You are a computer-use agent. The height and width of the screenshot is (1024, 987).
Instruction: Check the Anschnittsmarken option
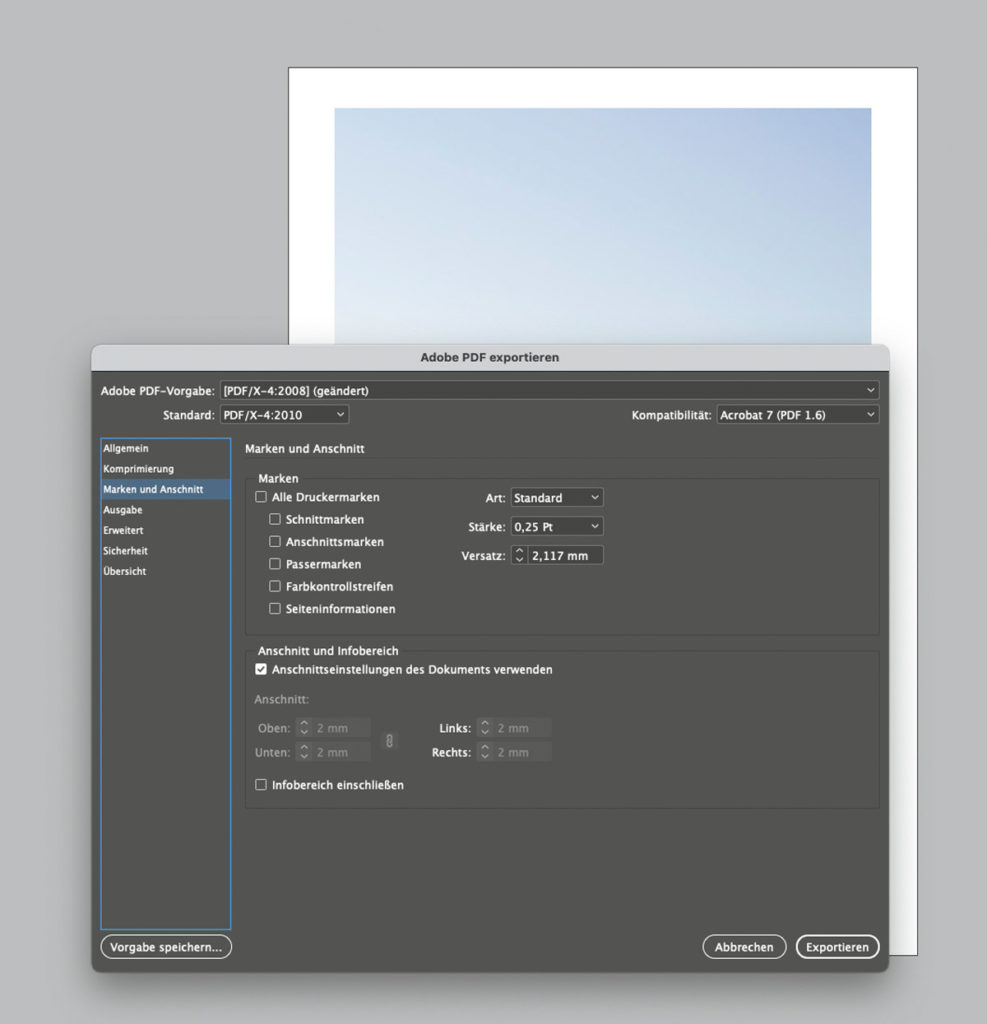click(x=275, y=541)
